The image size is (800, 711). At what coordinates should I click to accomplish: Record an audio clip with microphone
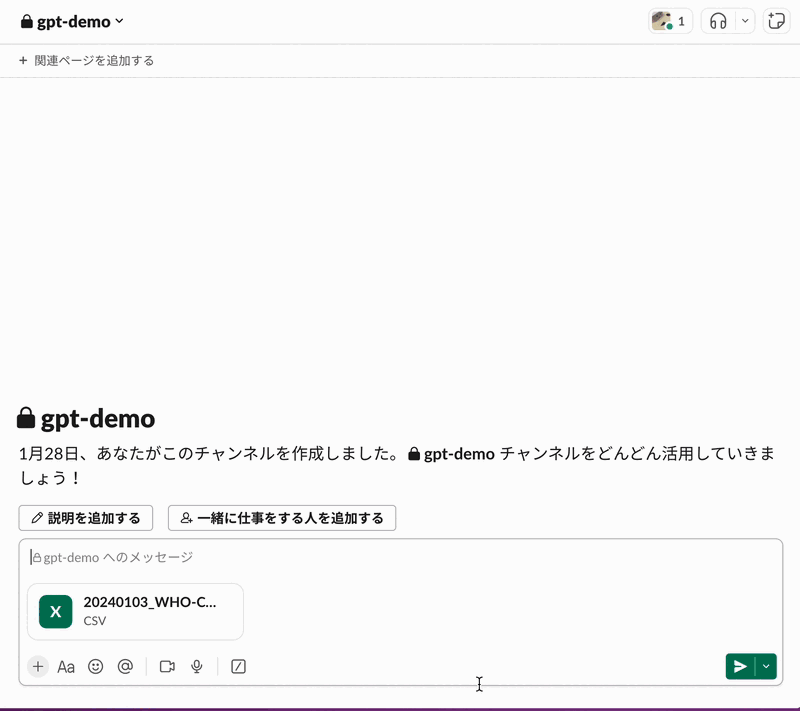pos(197,667)
